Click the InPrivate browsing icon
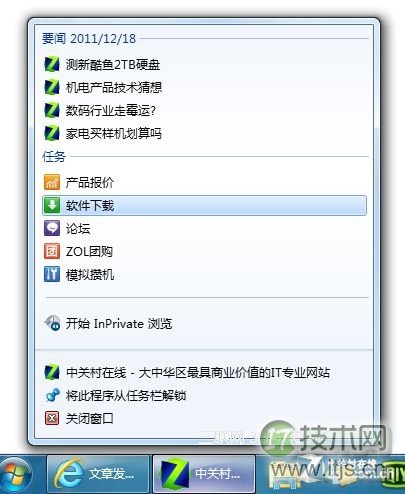 click(x=52, y=323)
